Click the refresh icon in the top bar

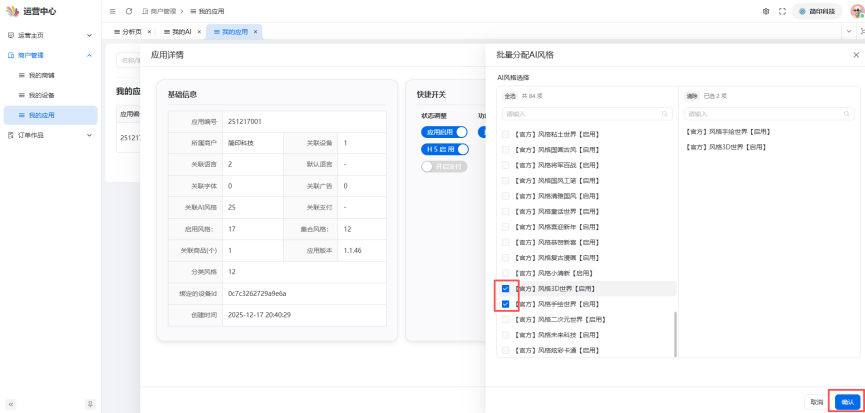click(129, 11)
